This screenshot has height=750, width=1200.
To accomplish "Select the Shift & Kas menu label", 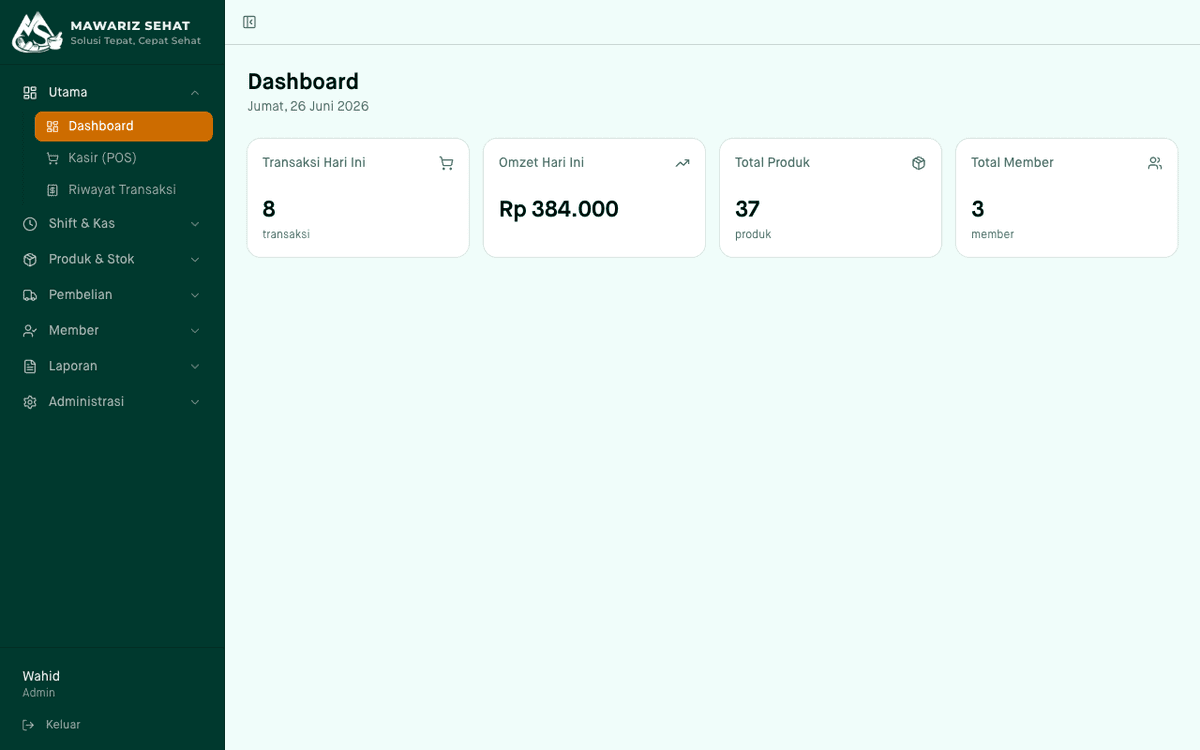I will click(82, 224).
